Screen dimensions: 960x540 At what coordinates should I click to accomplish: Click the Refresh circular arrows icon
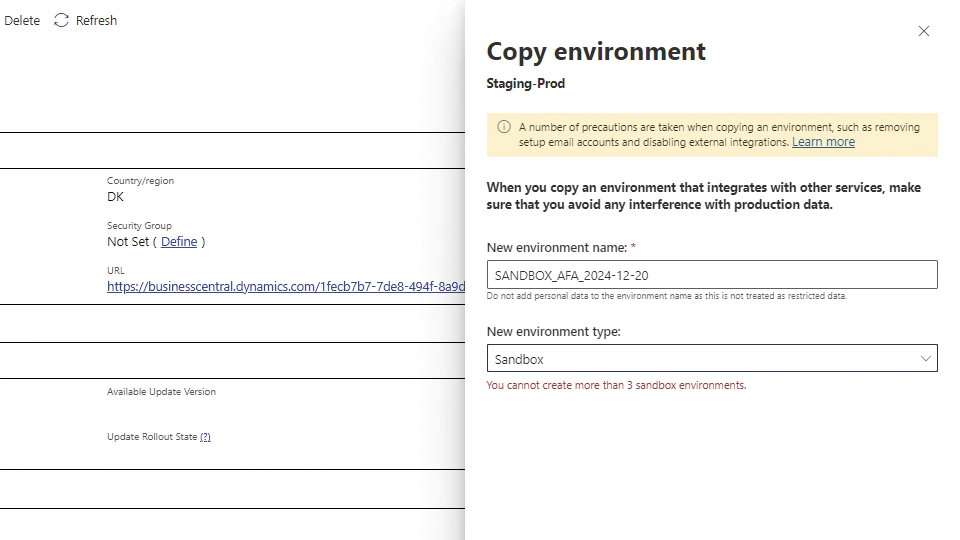point(61,20)
